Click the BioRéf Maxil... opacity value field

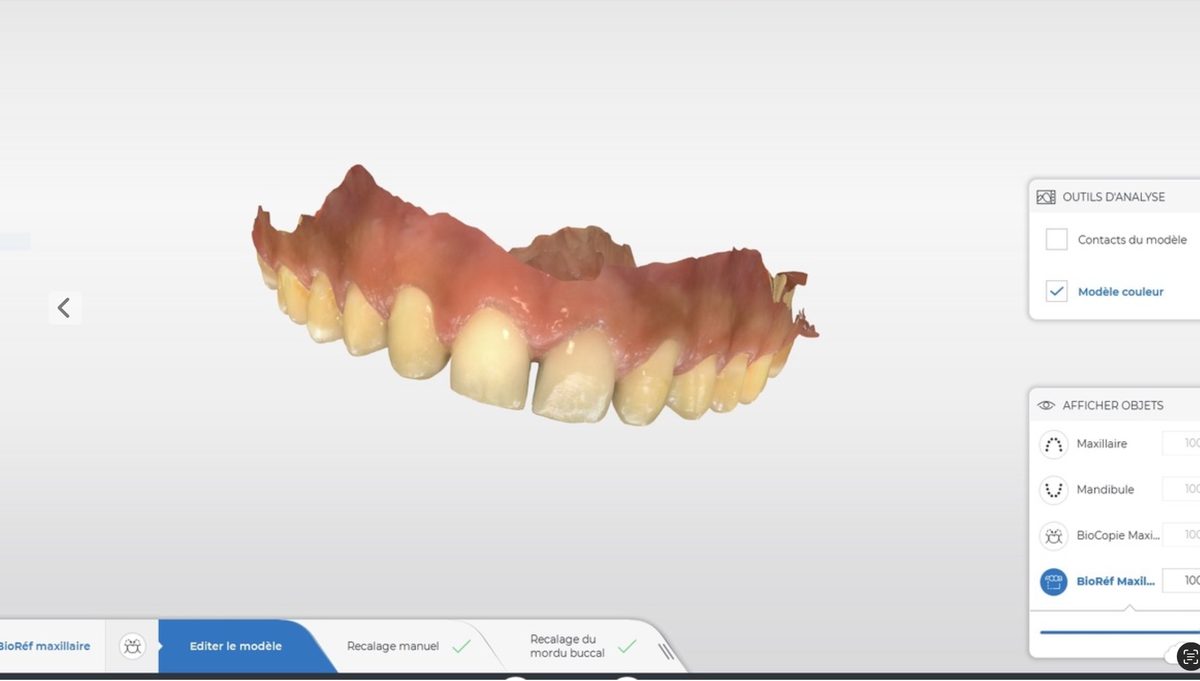tap(1181, 581)
